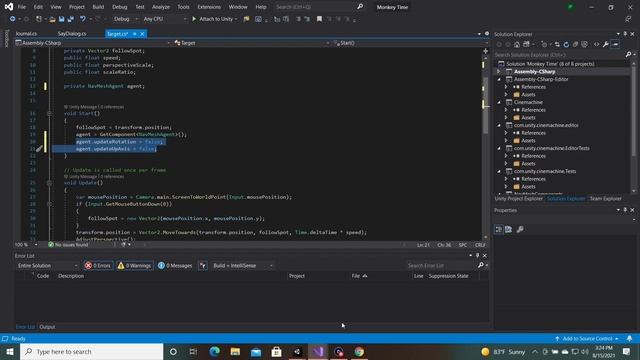Viewport: 640px width, 360px height.
Task: Toggle the Preview Selected Items button in Solution Explorer
Action: 616,44
